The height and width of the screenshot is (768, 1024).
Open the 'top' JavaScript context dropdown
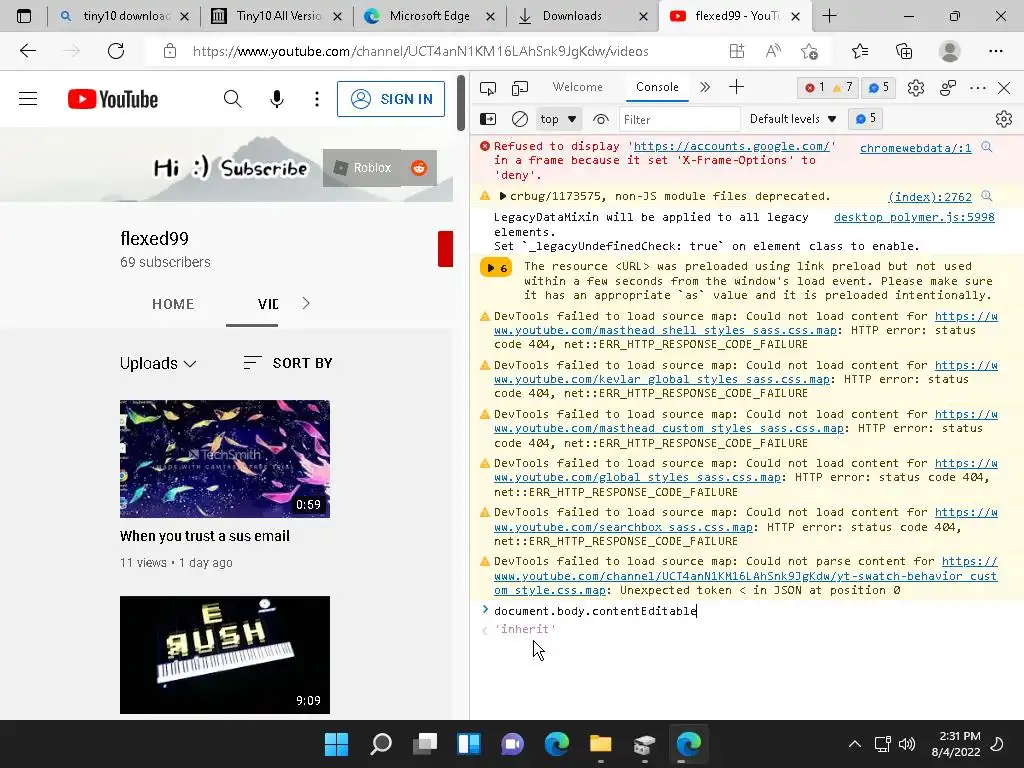click(558, 119)
